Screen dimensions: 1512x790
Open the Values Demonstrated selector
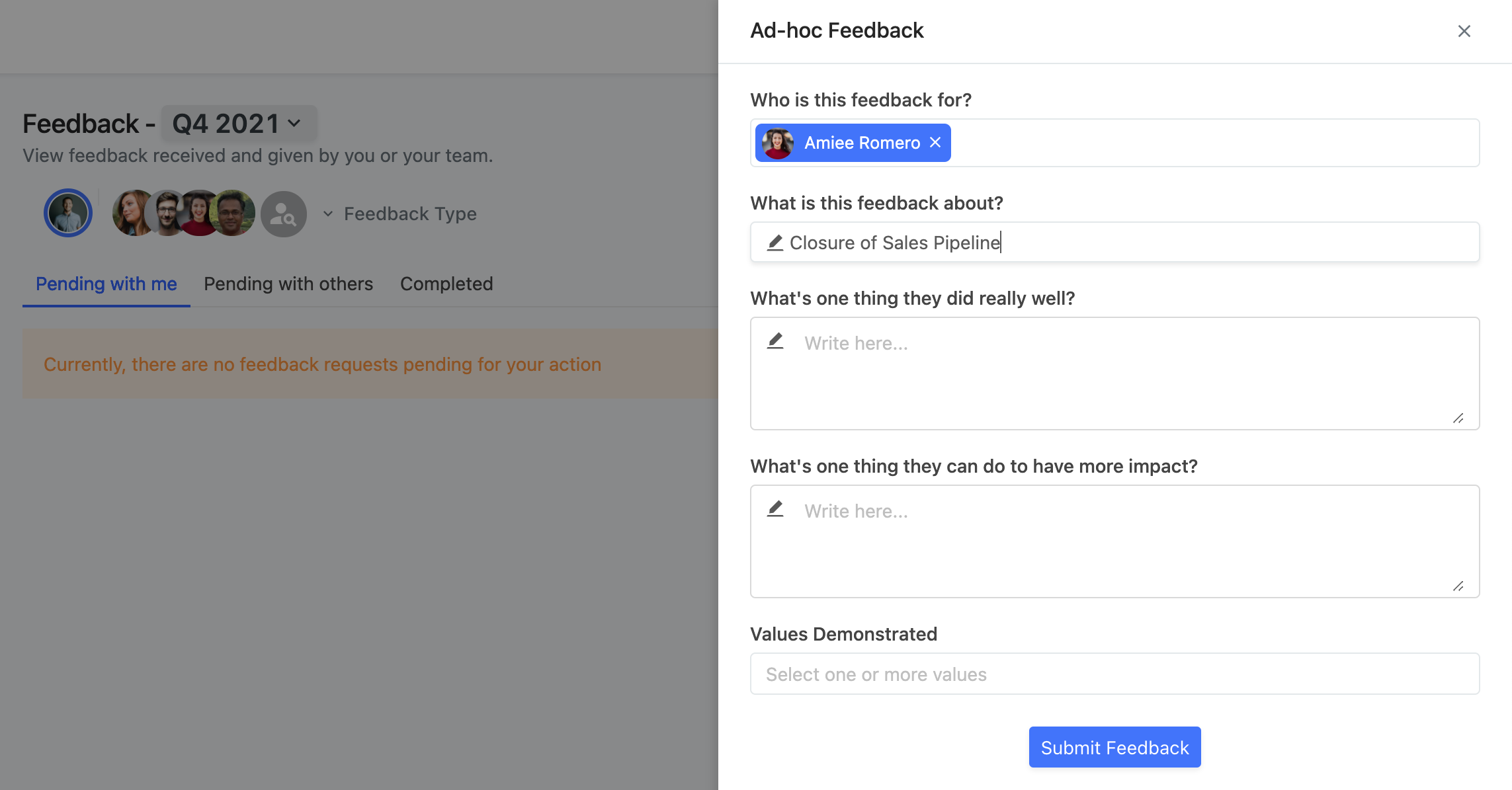pos(1114,674)
